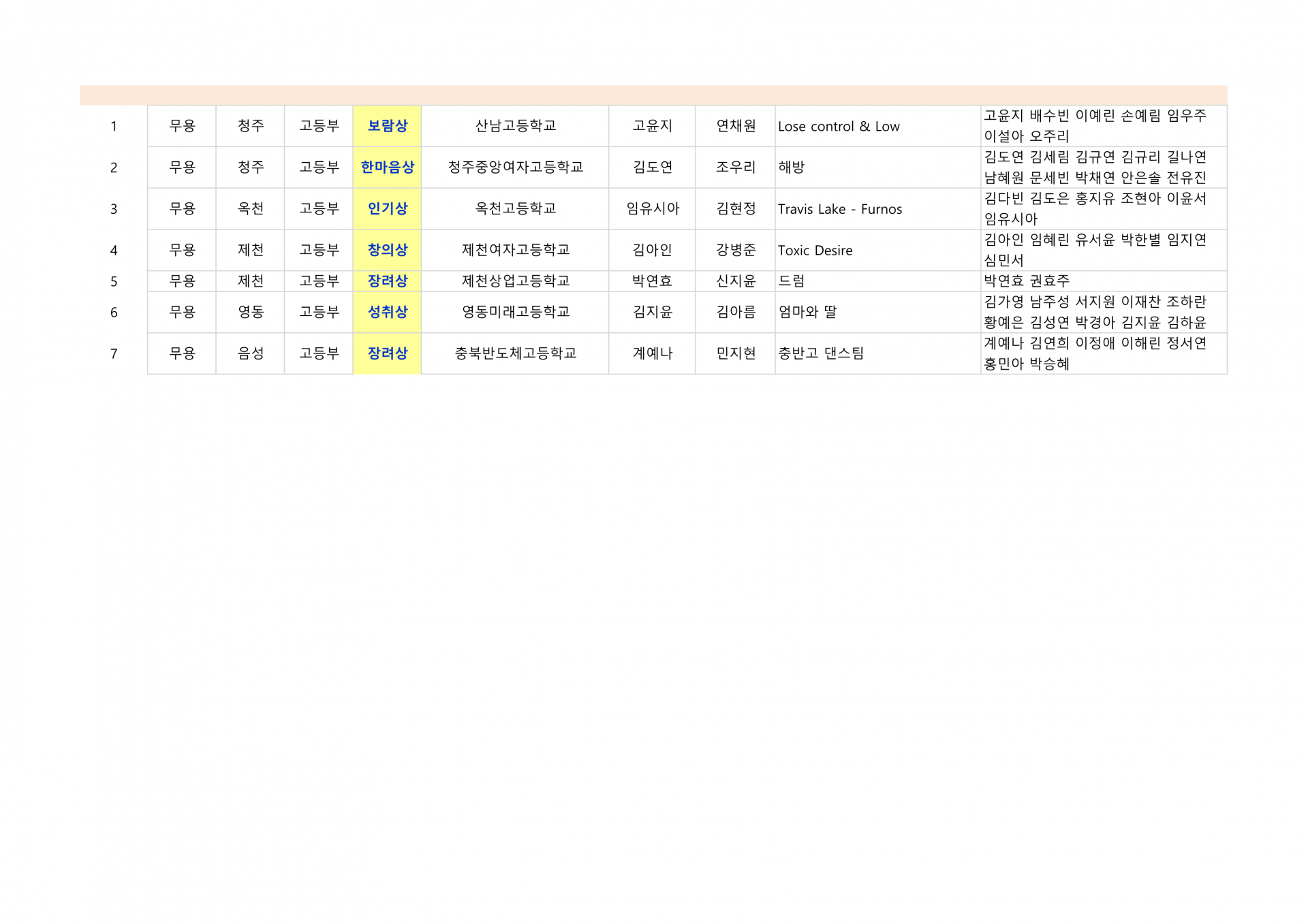Image resolution: width=1308 pixels, height=924 pixels.
Task: Click region cell 옥천
Action: [250, 209]
